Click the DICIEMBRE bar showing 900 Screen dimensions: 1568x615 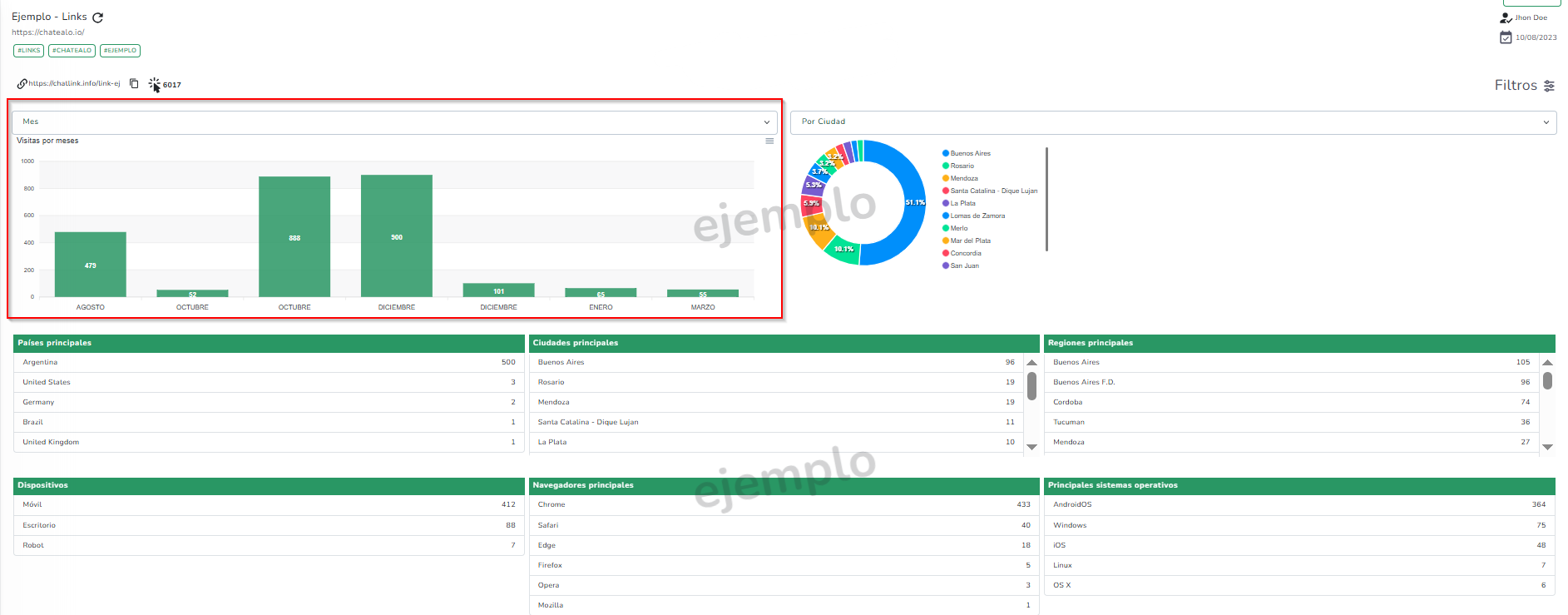[397, 236]
